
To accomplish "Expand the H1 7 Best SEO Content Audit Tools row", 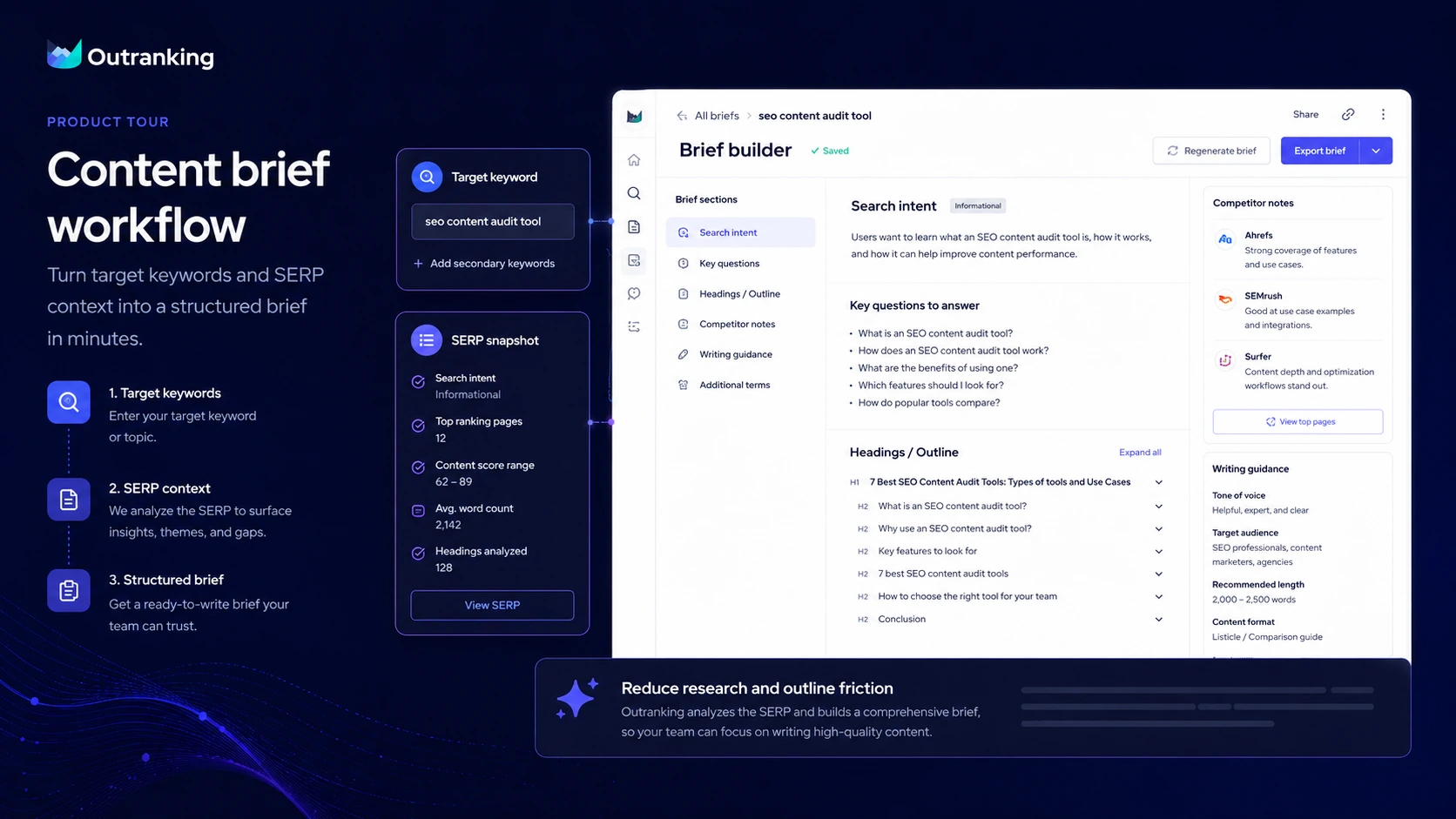I will click(x=1158, y=482).
